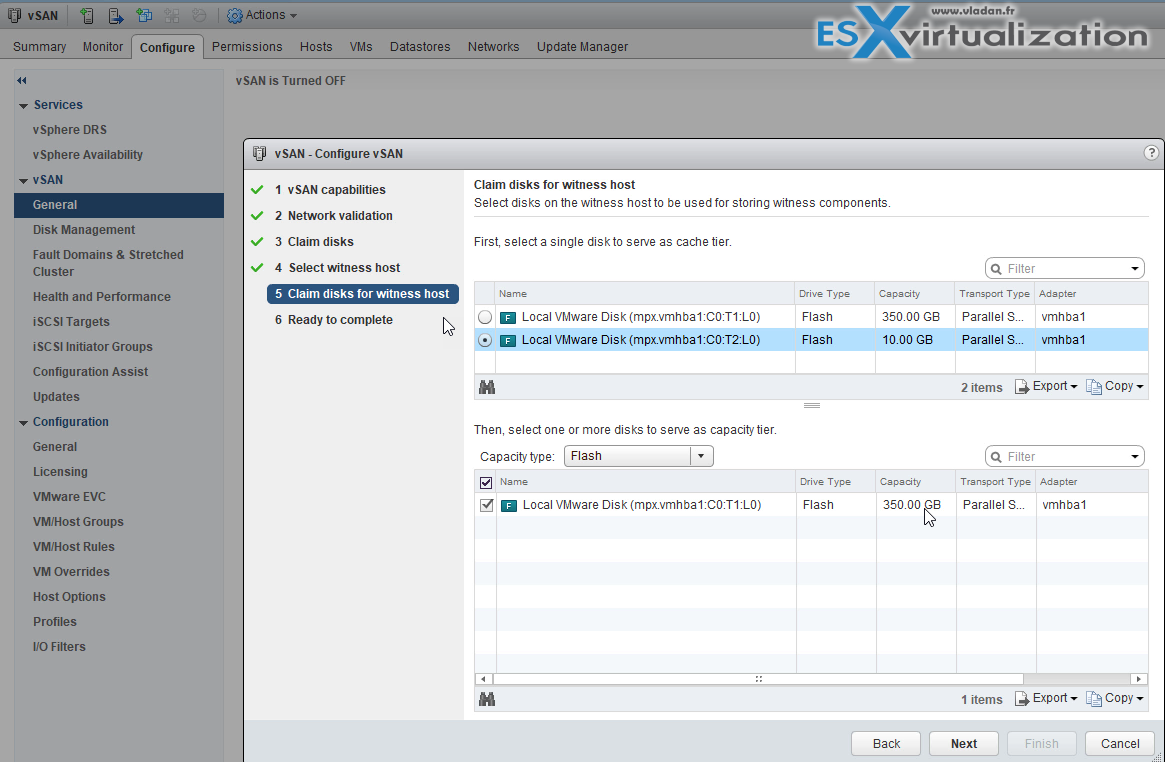Select radio button for mpx.vmhba1:C0:T2:L0 cache disk

click(x=485, y=340)
